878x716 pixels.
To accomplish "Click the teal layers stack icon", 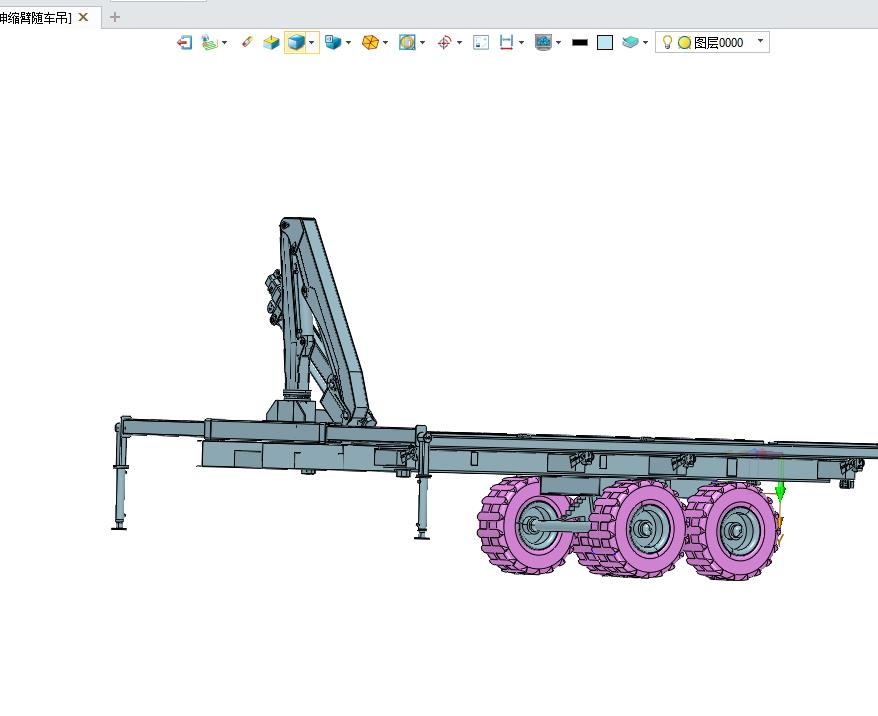I will (x=631, y=43).
